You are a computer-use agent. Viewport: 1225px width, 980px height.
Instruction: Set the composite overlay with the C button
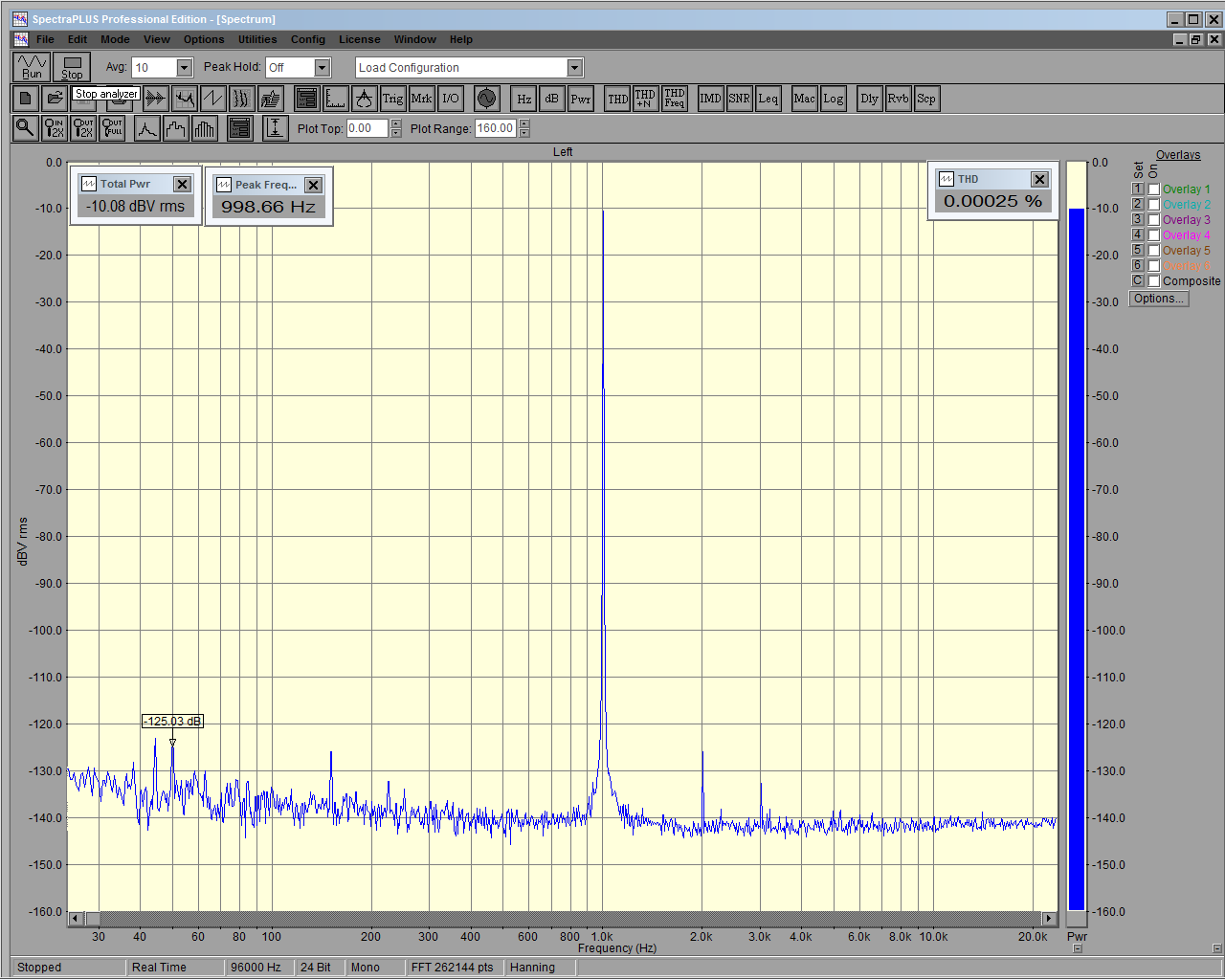(1138, 281)
